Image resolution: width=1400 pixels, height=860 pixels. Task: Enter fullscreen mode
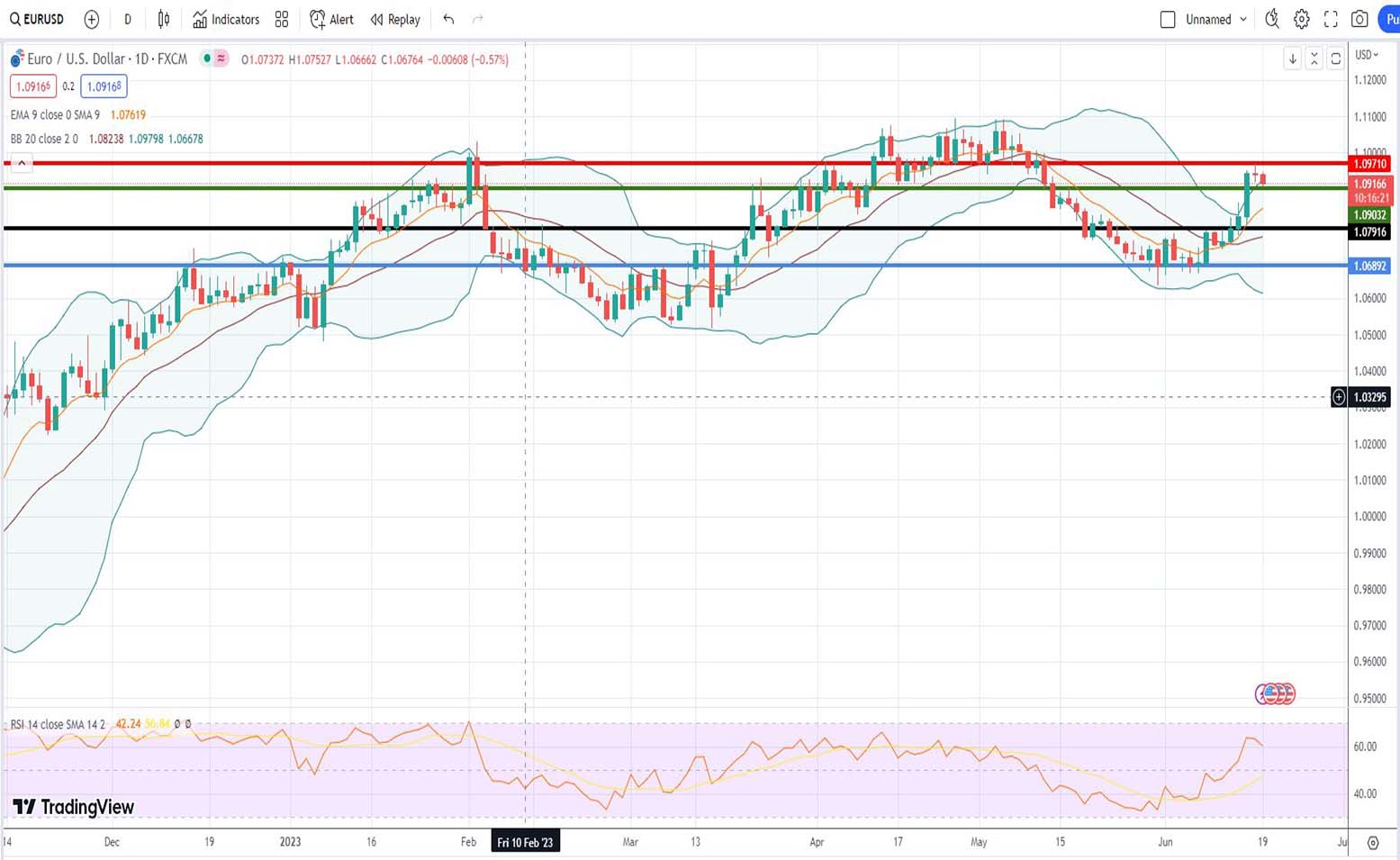point(1331,19)
